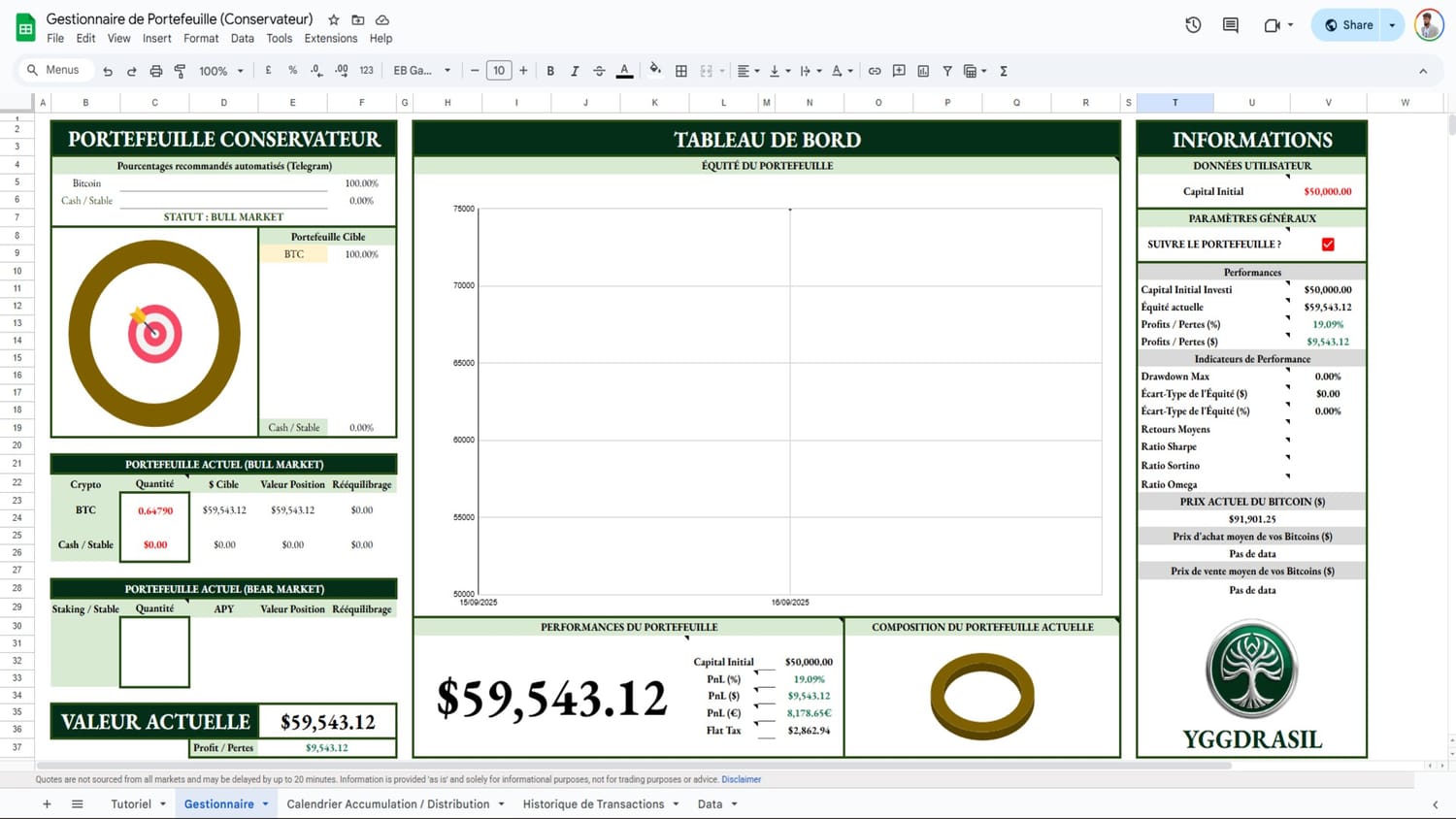Open the comments panel in the header
Image resolution: width=1456 pixels, height=819 pixels.
pos(1231,25)
